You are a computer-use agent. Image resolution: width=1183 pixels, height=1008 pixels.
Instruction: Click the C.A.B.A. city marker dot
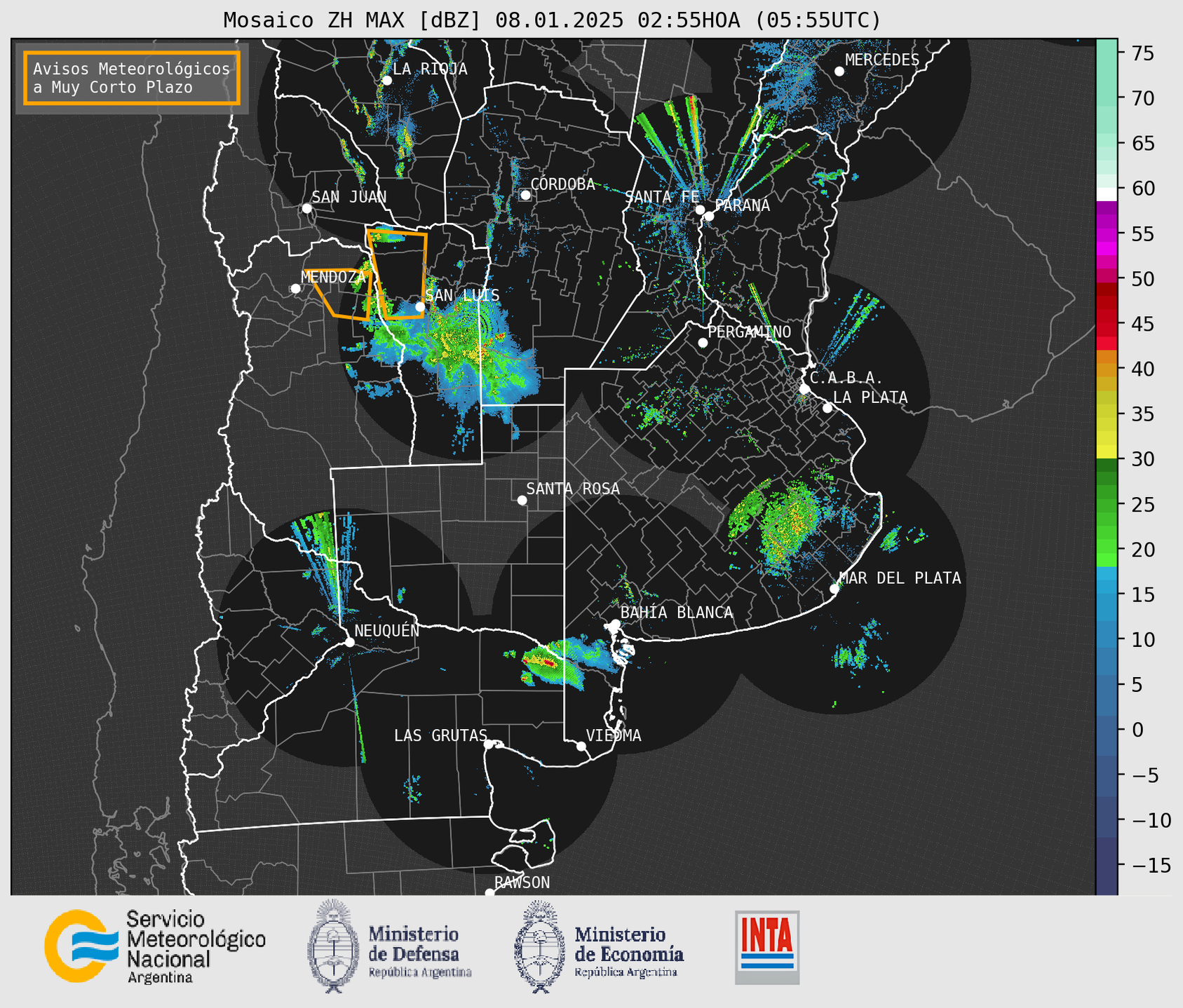tap(805, 388)
